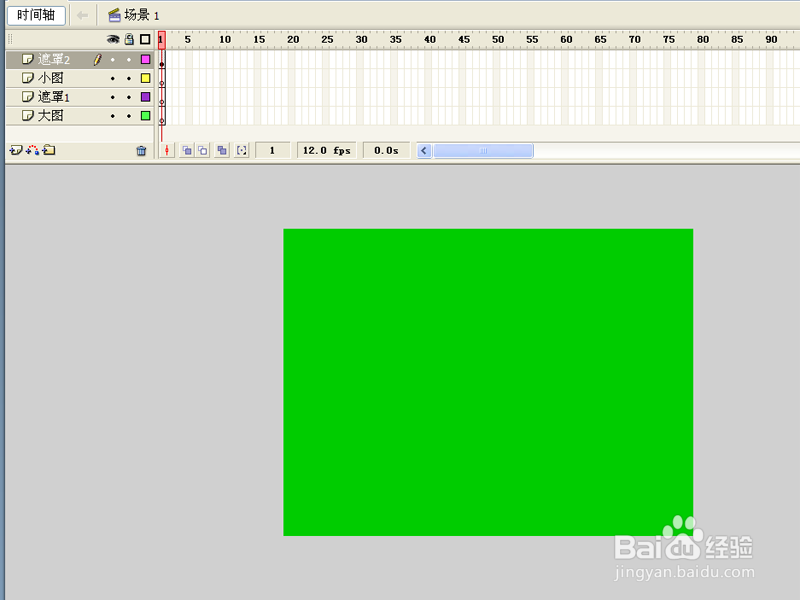
Task: Click the pencil icon on 遮罩2 layer
Action: 97,60
